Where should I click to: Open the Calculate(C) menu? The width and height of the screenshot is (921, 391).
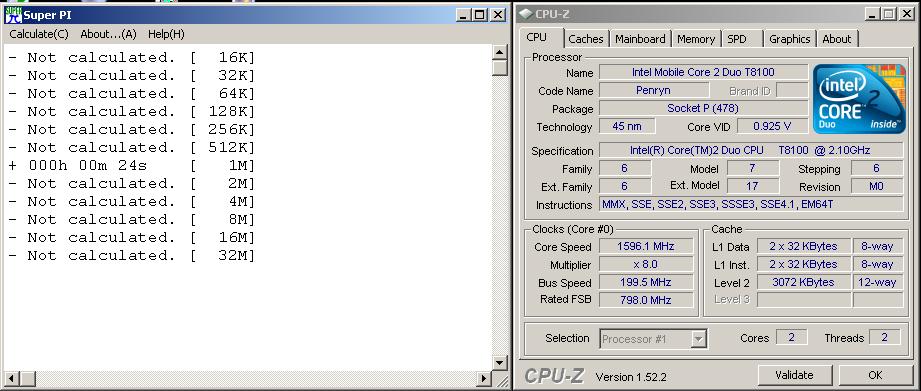coord(39,34)
